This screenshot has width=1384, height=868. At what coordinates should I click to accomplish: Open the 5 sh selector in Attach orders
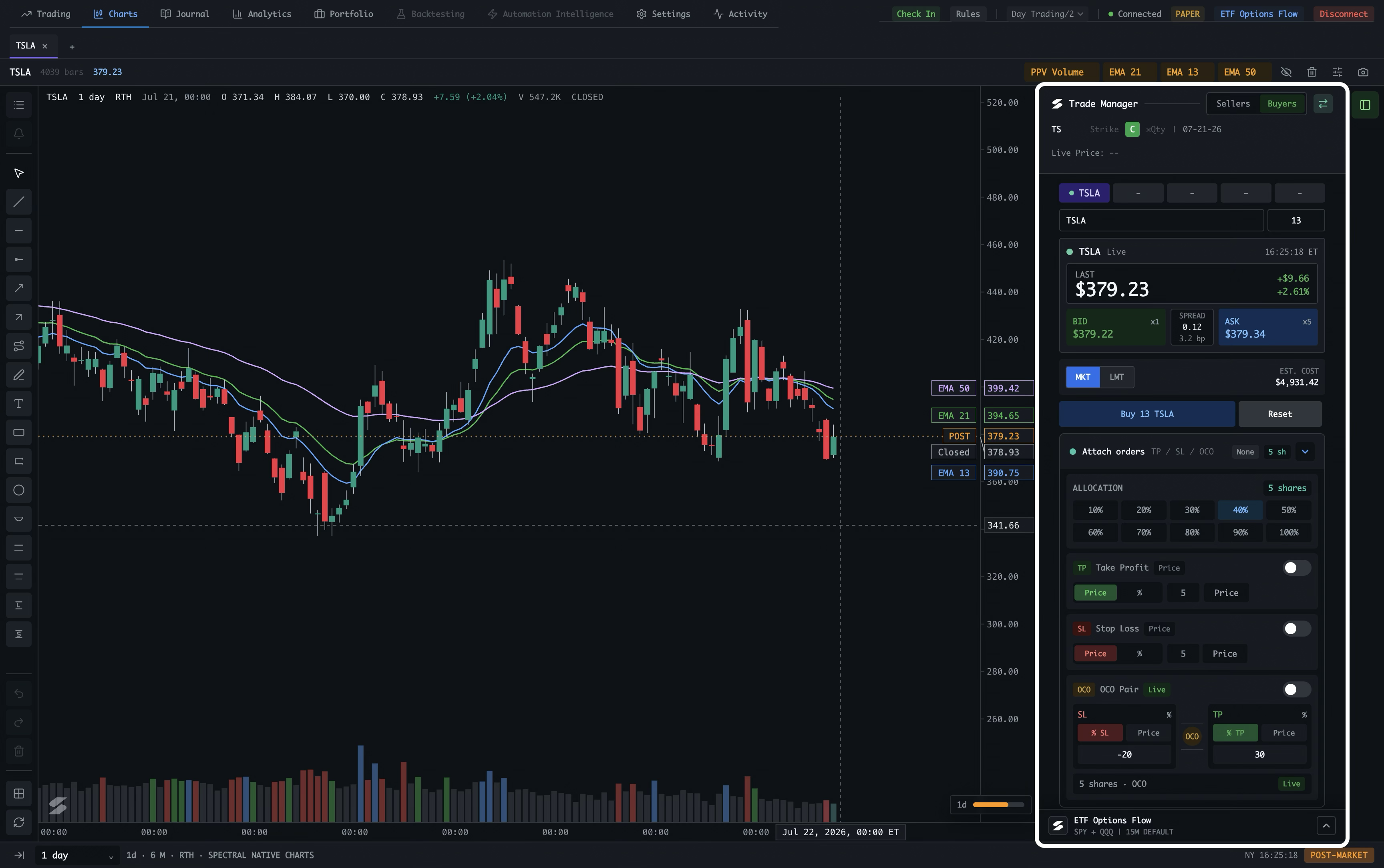1277,452
